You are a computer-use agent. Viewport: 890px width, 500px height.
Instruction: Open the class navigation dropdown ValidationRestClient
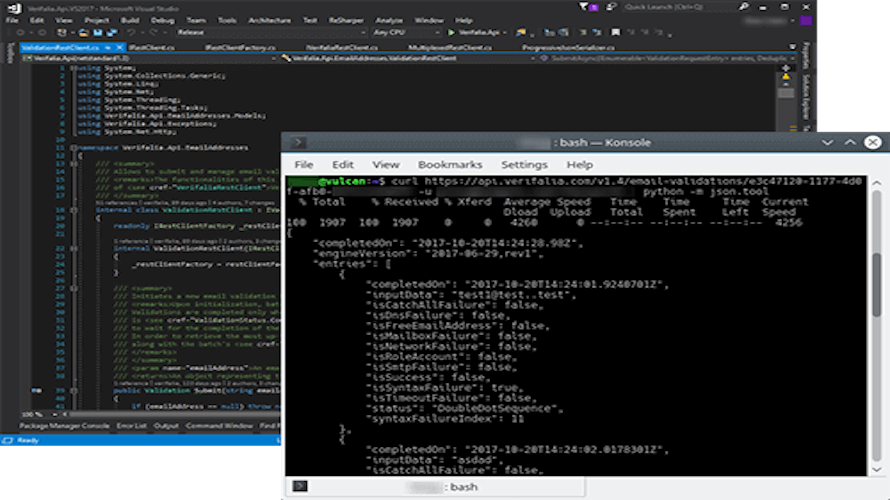(409, 58)
